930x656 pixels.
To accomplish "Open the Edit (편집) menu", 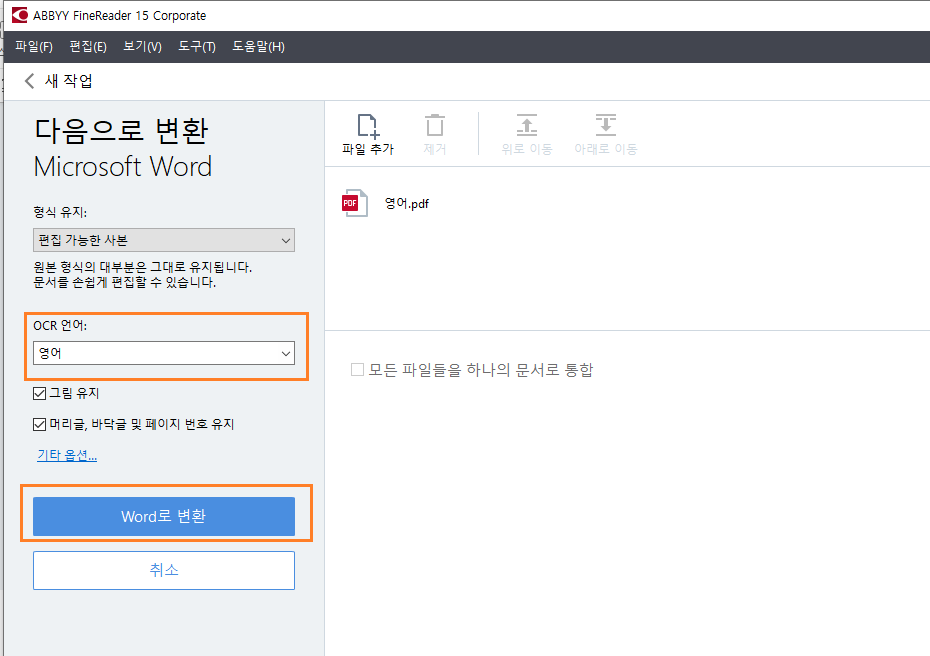I will pyautogui.click(x=88, y=46).
